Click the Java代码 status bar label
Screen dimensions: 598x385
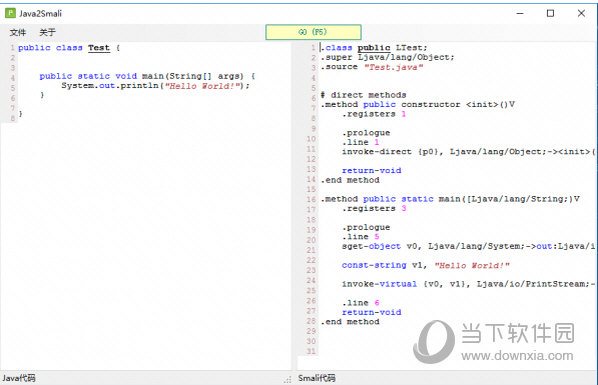pos(19,378)
